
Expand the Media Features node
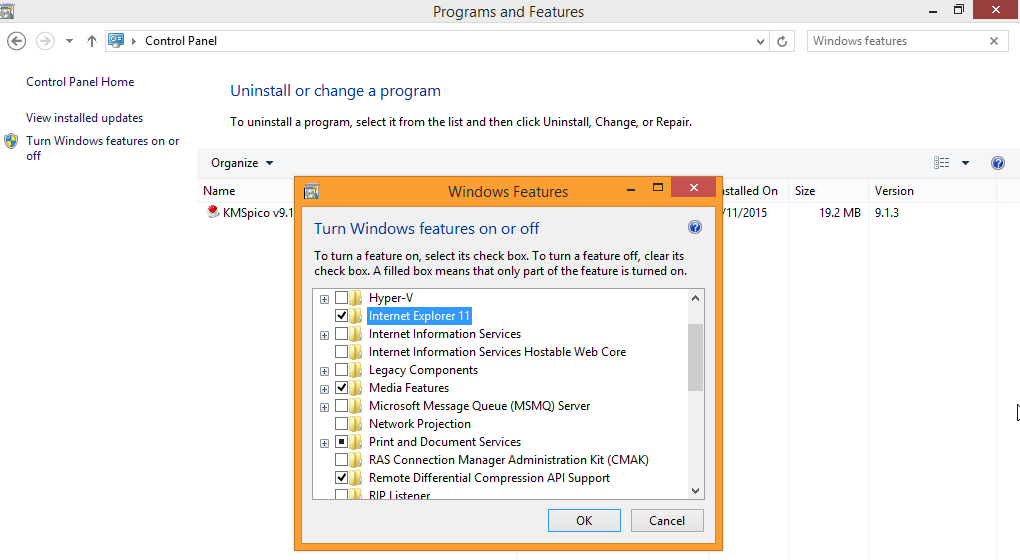324,389
